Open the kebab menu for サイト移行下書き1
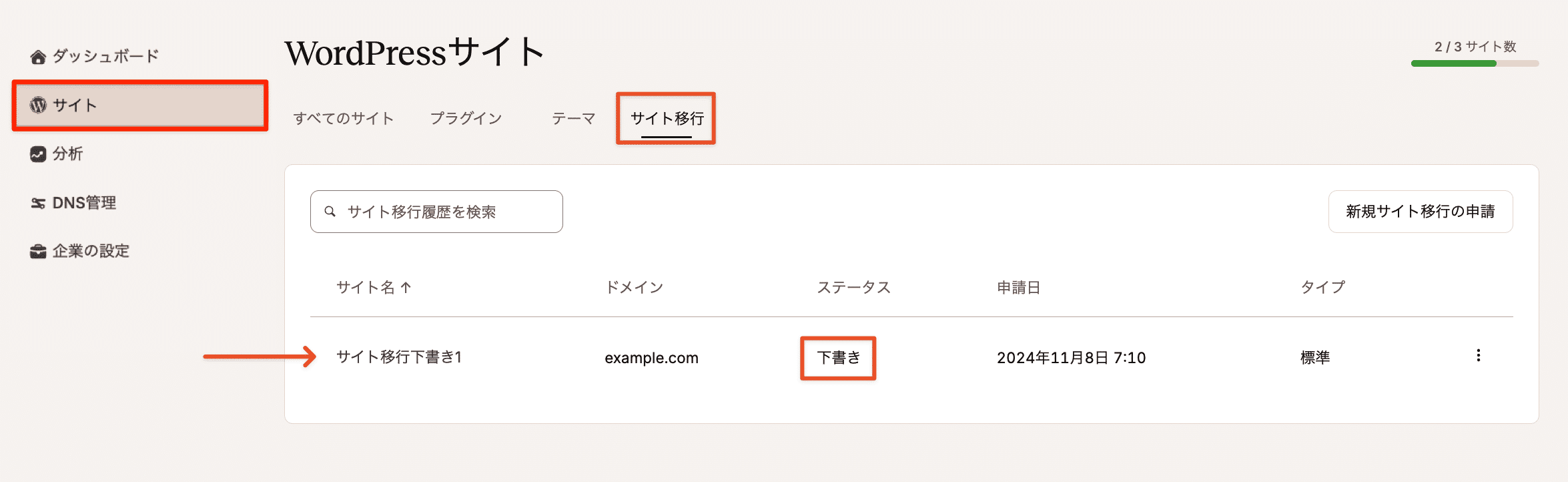1568x482 pixels. point(1477,356)
